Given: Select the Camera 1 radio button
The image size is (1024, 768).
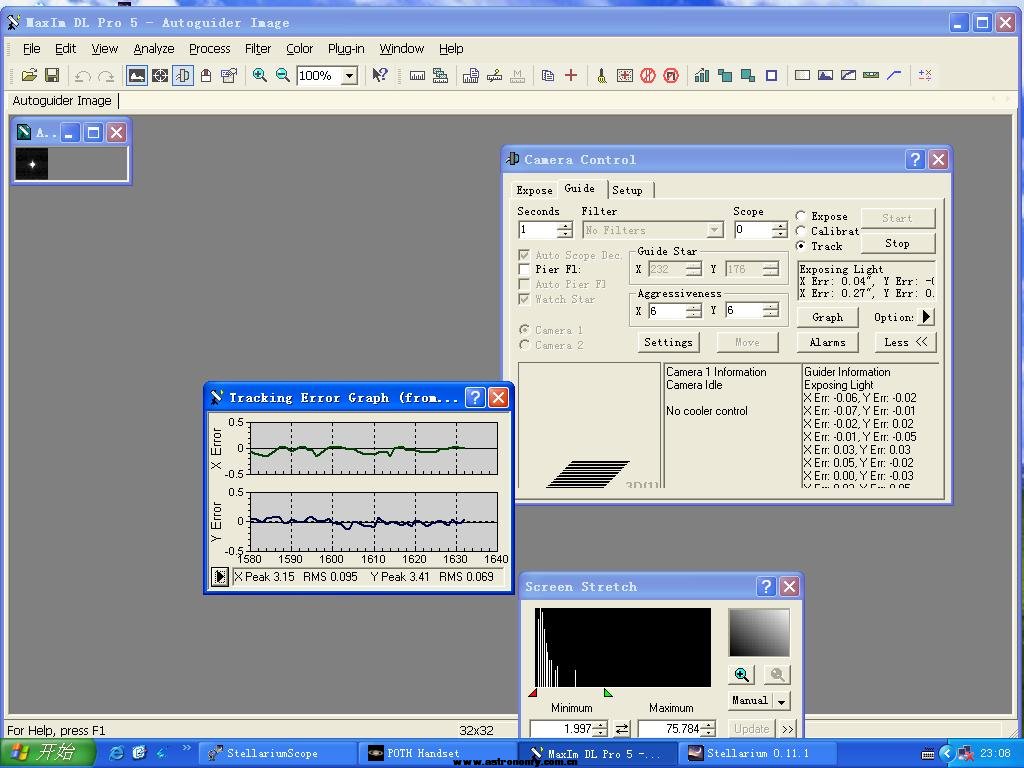Looking at the screenshot, I should (524, 330).
